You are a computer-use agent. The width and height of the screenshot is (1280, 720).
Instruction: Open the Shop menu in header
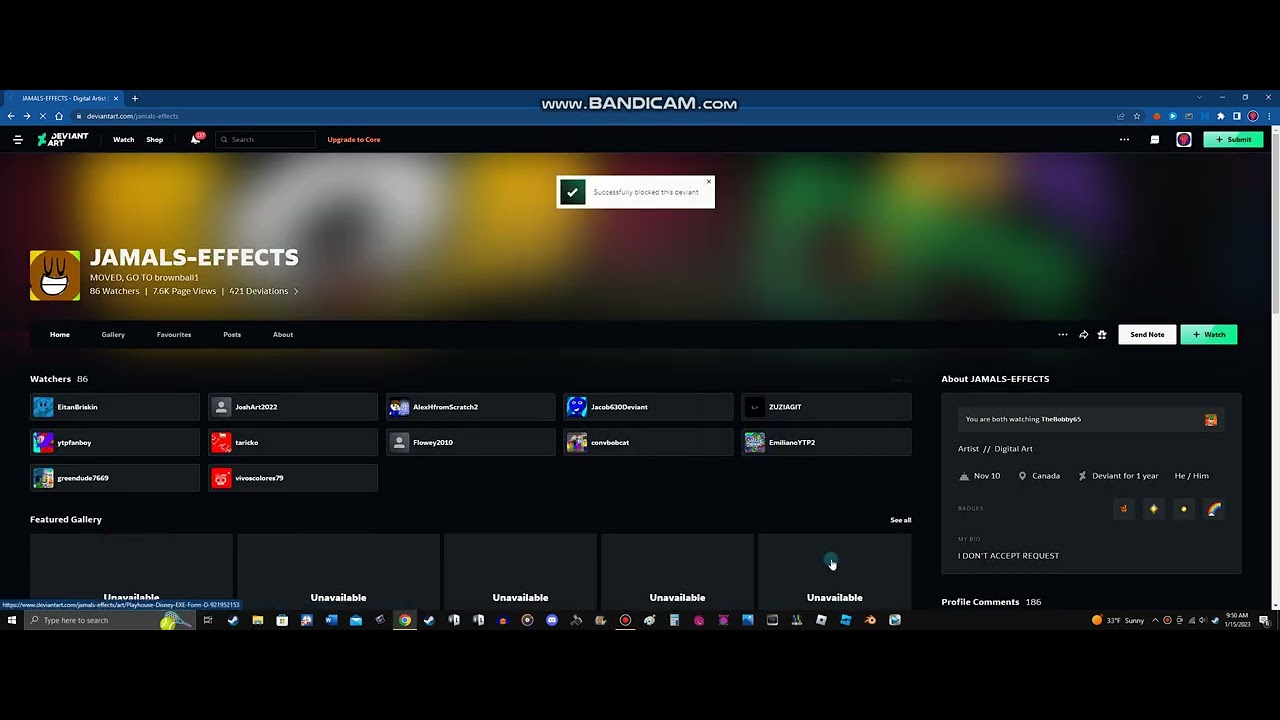pos(154,140)
